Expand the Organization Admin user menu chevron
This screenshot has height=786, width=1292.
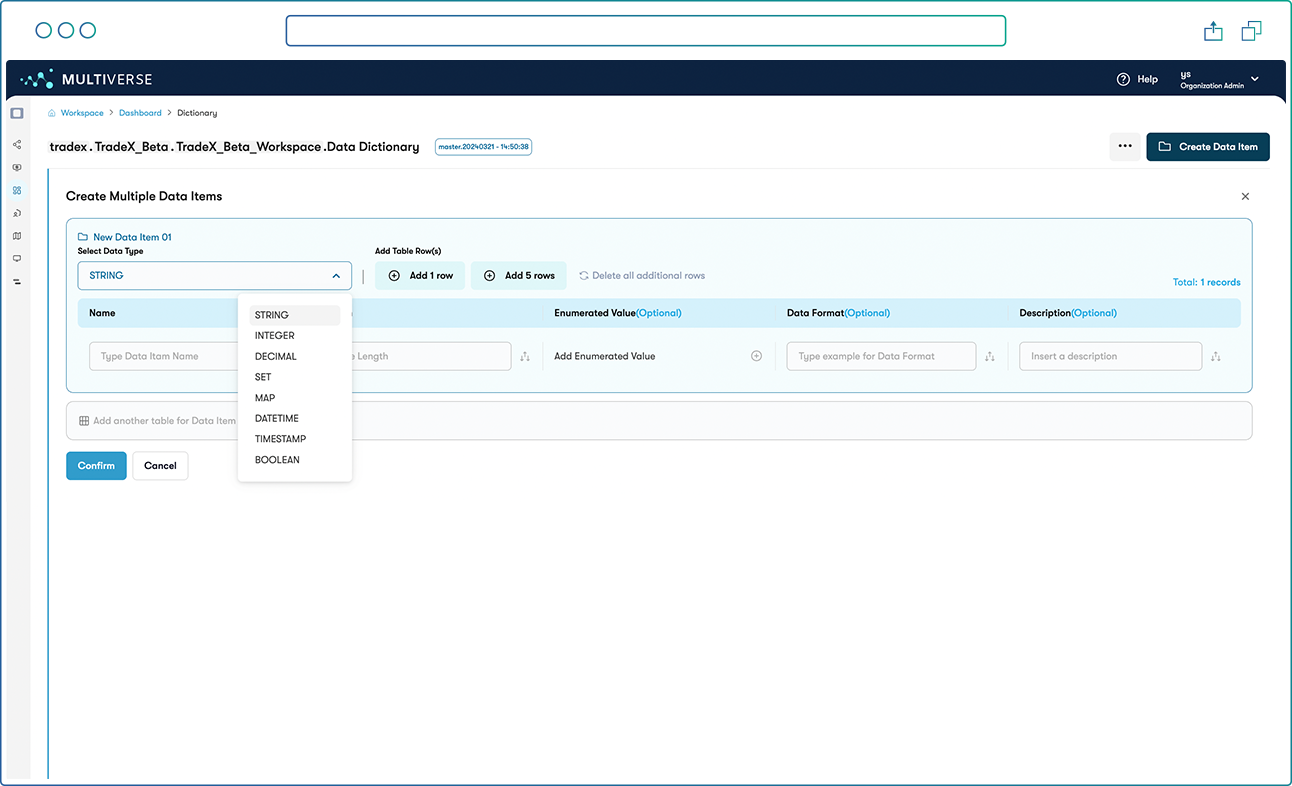(x=1255, y=79)
